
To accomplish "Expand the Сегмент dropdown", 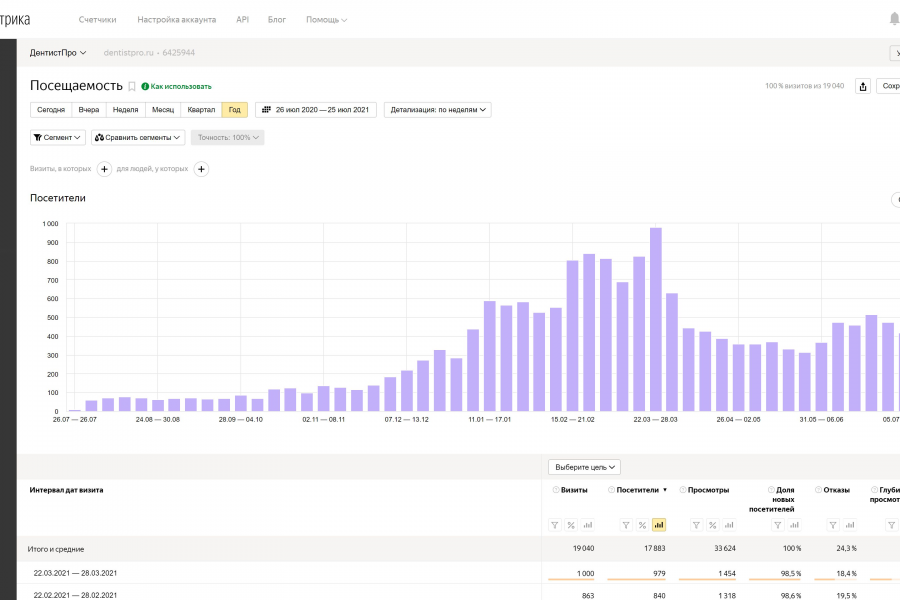I will pyautogui.click(x=58, y=137).
